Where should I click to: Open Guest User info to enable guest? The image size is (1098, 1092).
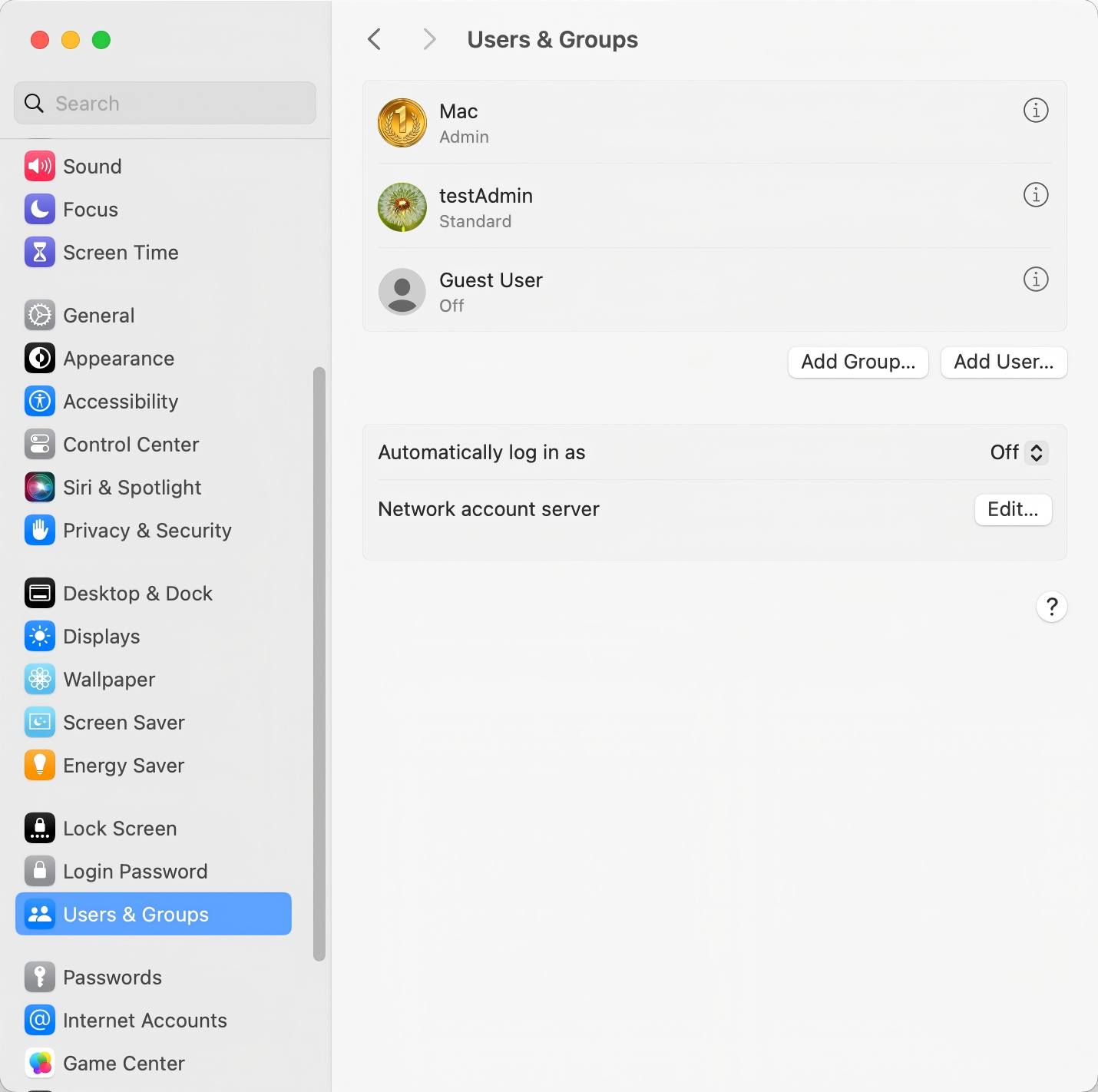pyautogui.click(x=1035, y=279)
